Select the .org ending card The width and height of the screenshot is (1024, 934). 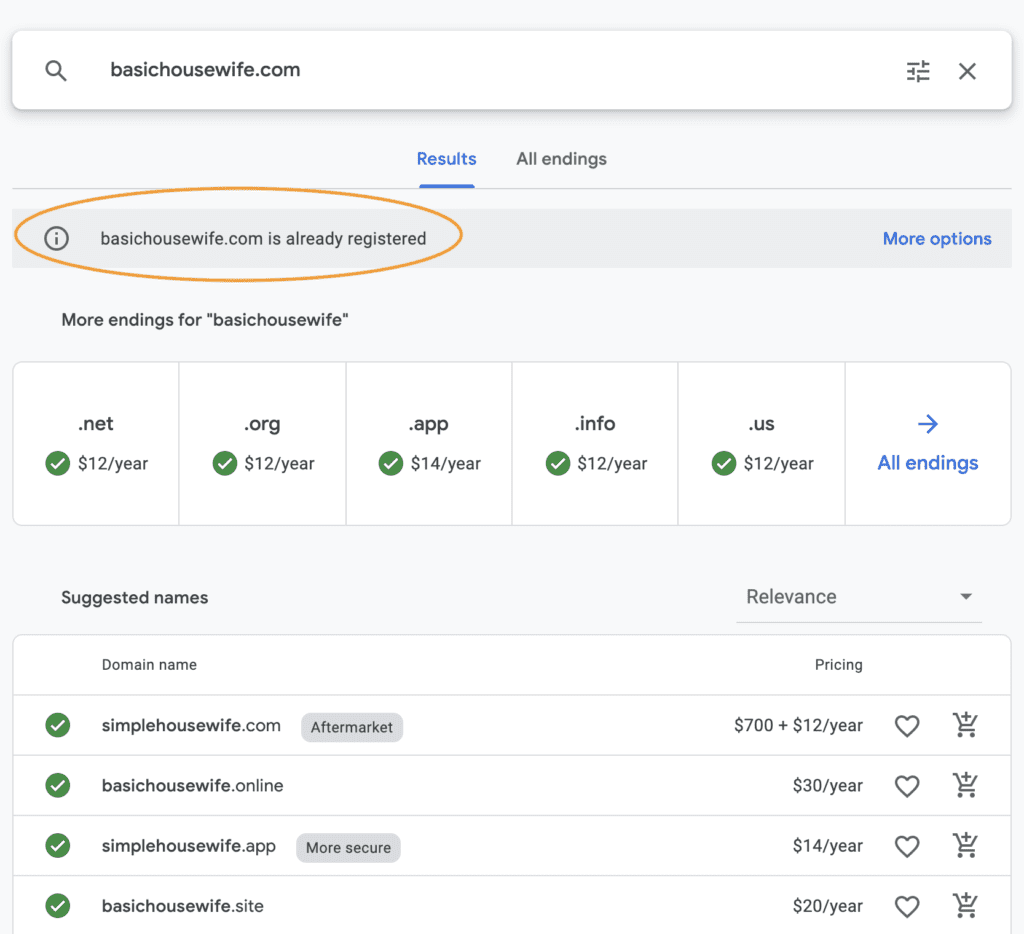[263, 443]
